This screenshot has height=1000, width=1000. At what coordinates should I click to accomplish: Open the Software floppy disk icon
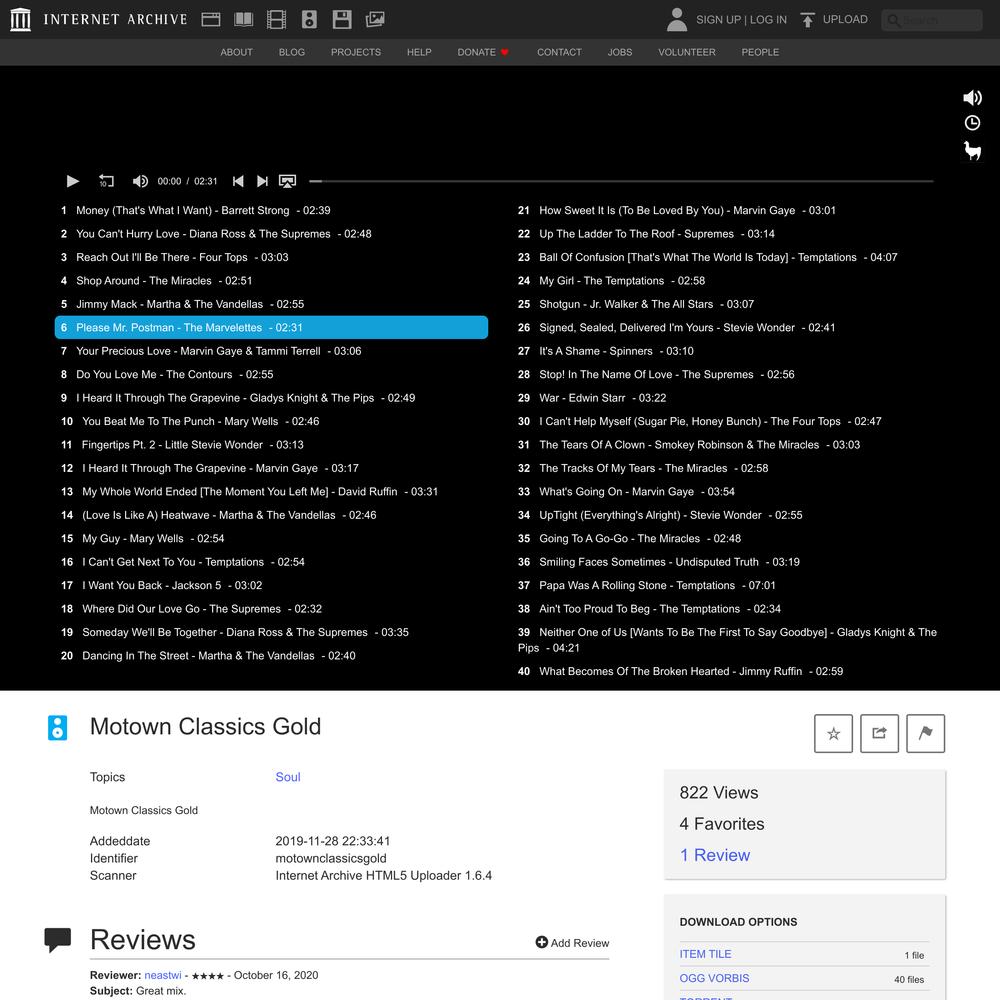pyautogui.click(x=342, y=19)
